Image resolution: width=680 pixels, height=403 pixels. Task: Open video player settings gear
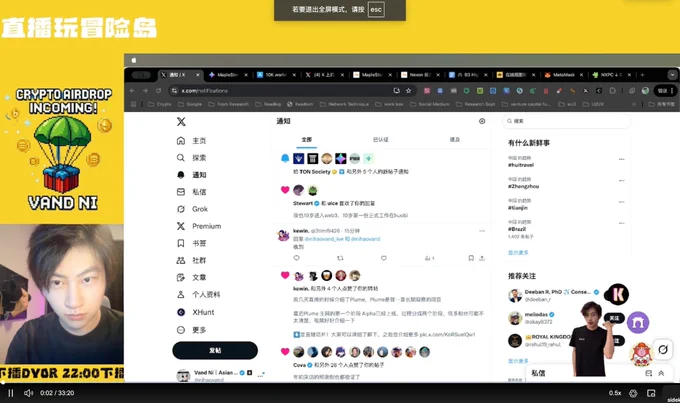633,393
